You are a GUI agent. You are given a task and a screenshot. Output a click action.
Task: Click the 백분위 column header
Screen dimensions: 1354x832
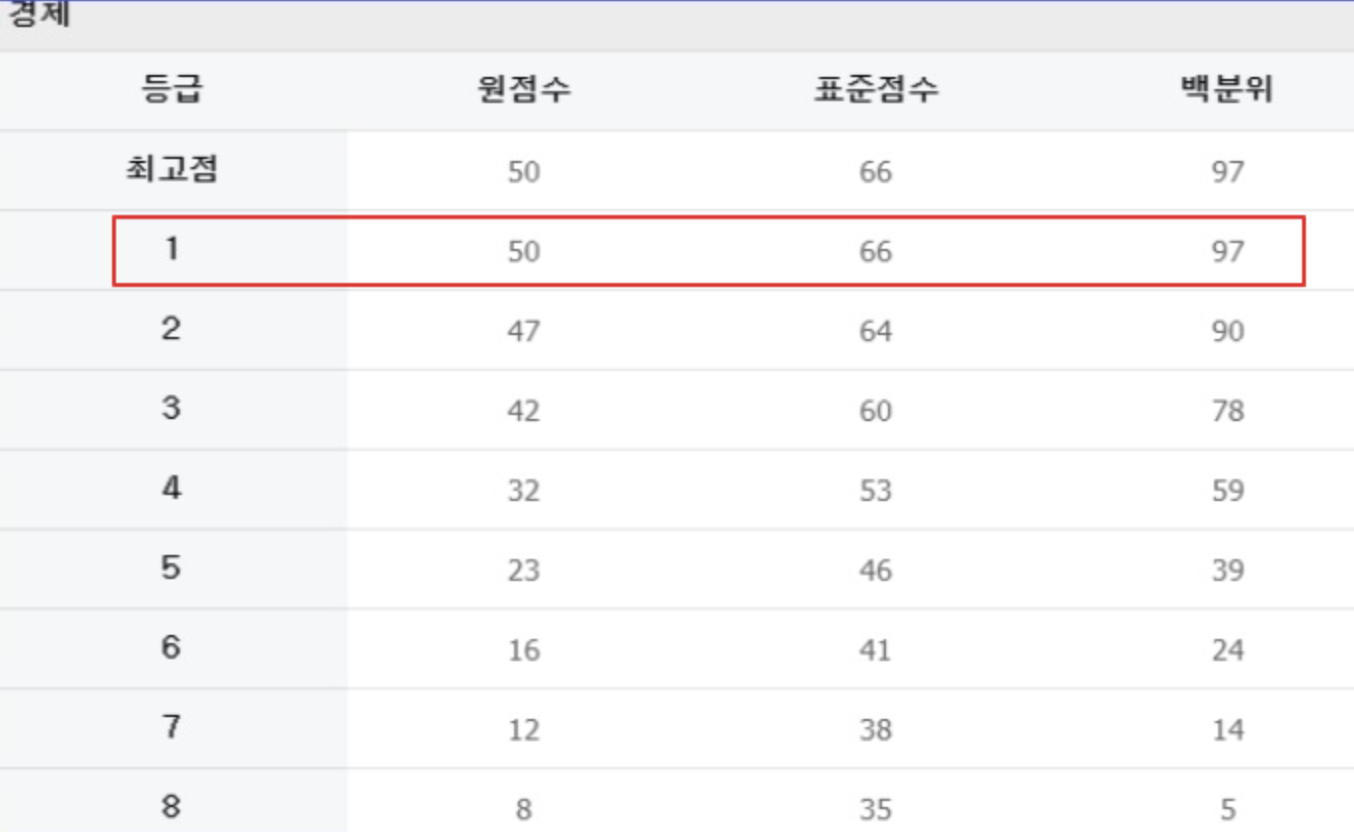[1226, 91]
